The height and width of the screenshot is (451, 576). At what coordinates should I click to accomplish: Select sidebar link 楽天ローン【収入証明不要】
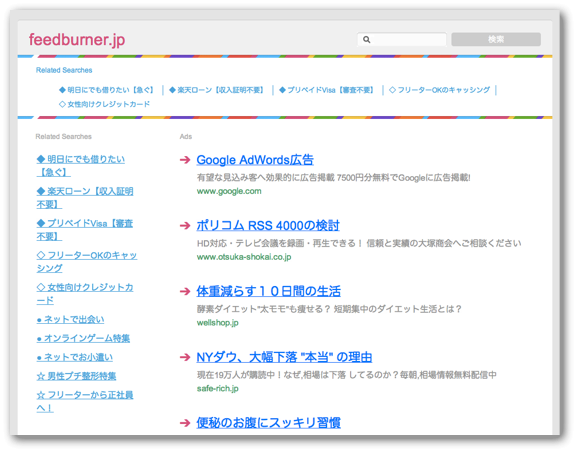click(x=85, y=198)
